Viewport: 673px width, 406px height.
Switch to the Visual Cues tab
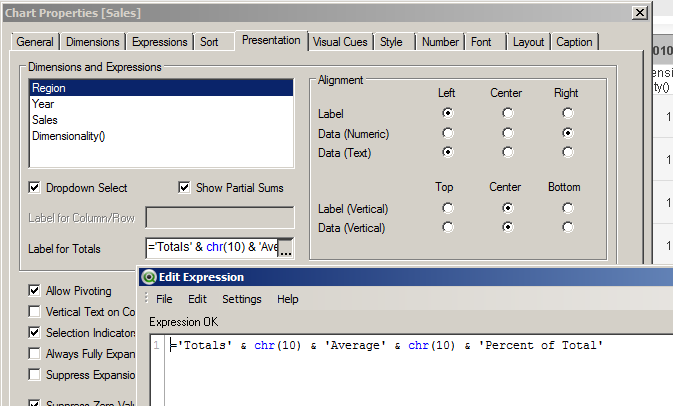340,42
